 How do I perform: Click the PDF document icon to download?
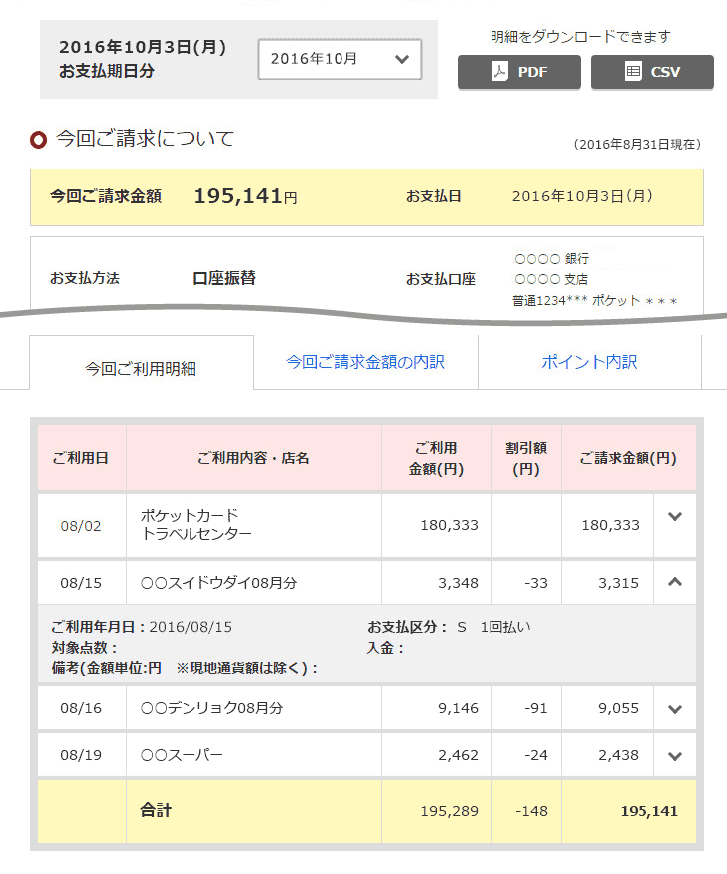499,72
